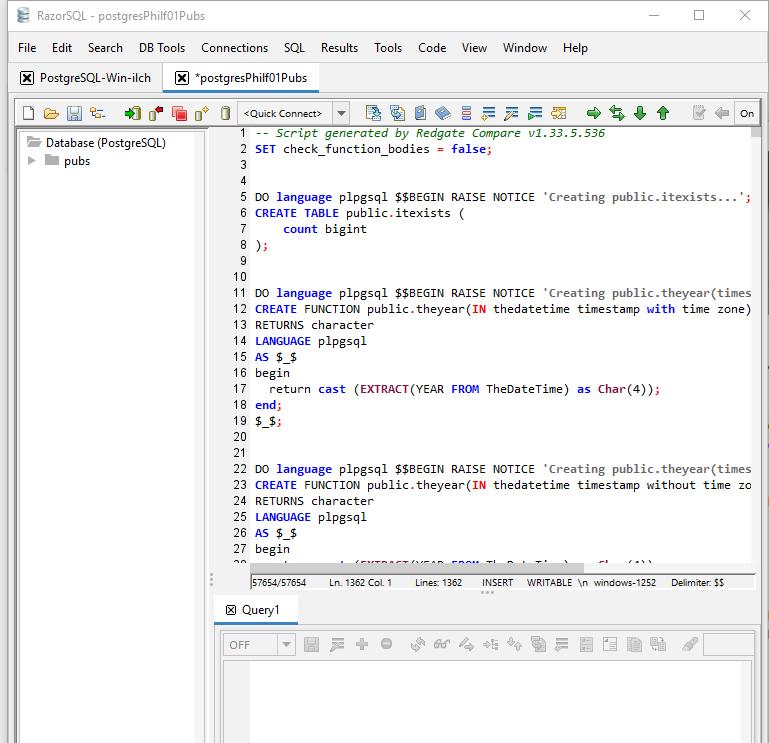
Task: Click the second document-copy toolbar icon
Action: coord(397,113)
